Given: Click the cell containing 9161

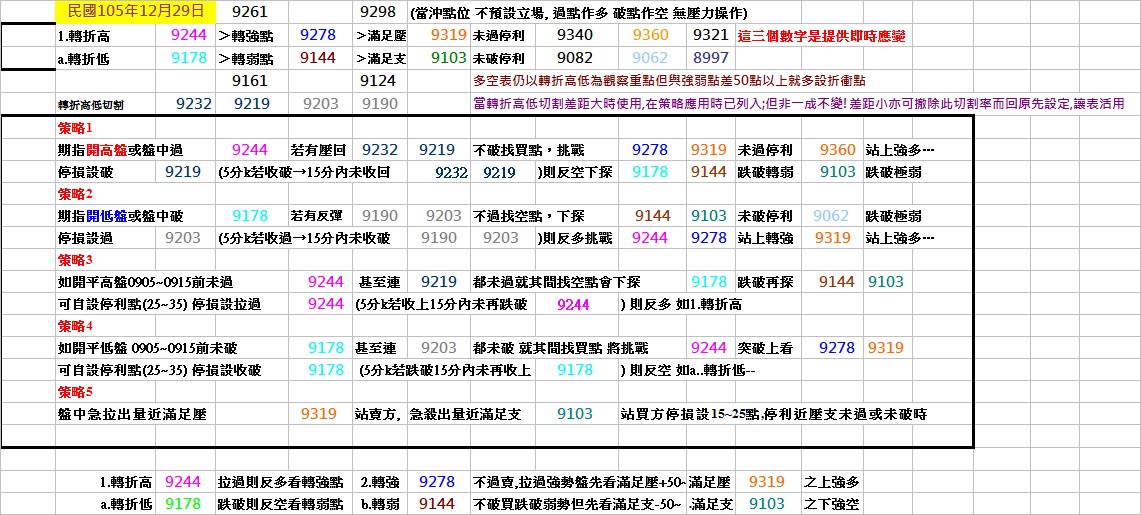Looking at the screenshot, I should (251, 81).
